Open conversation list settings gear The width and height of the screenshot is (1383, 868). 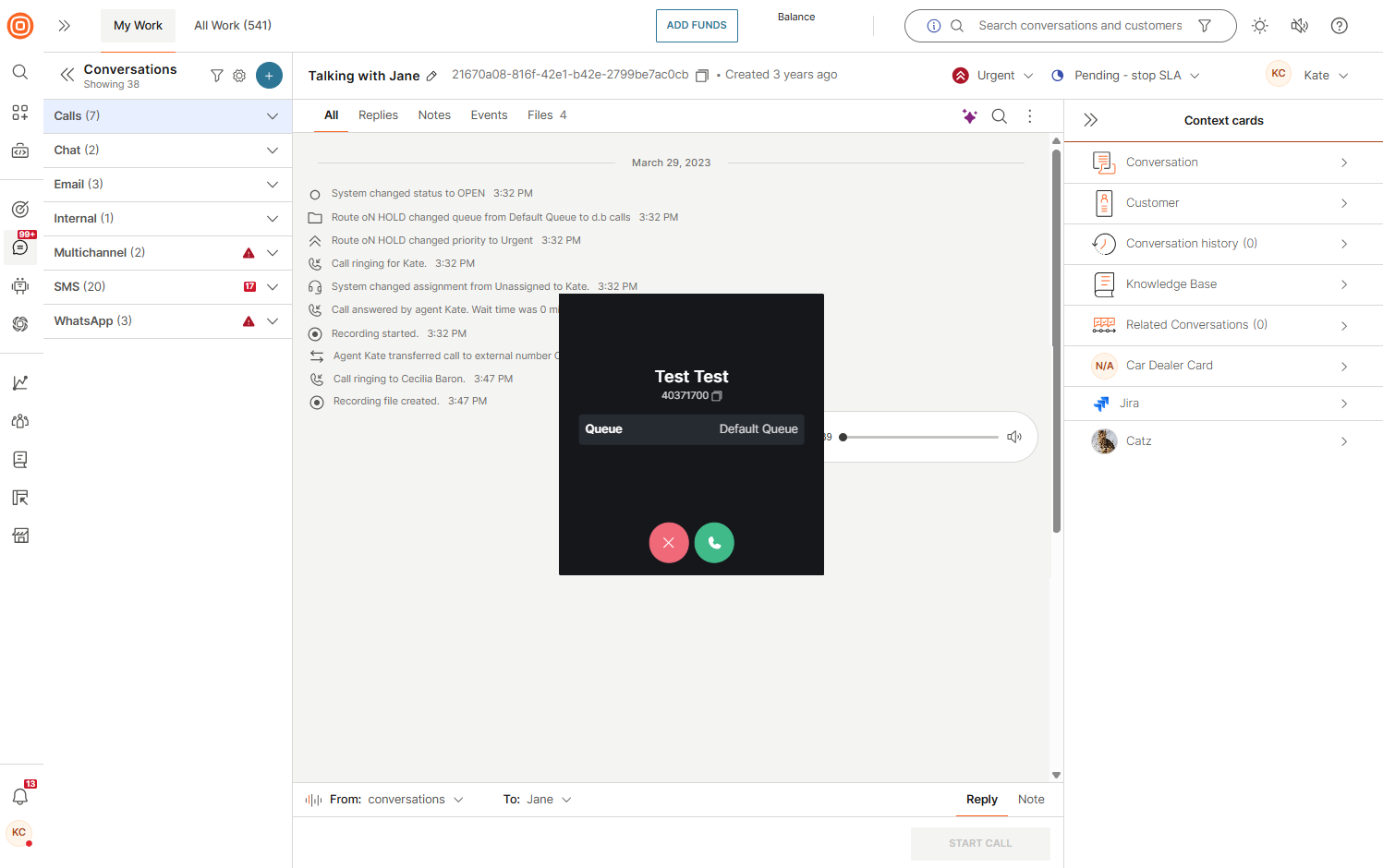click(x=239, y=76)
